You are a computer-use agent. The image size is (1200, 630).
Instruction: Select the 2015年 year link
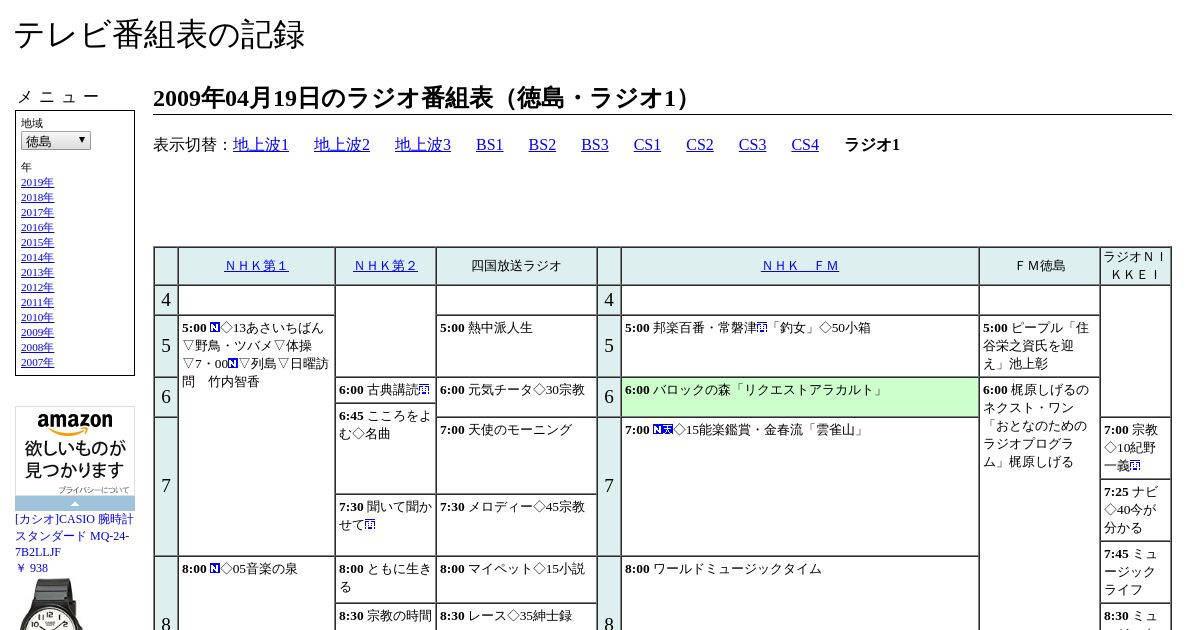[x=37, y=242]
